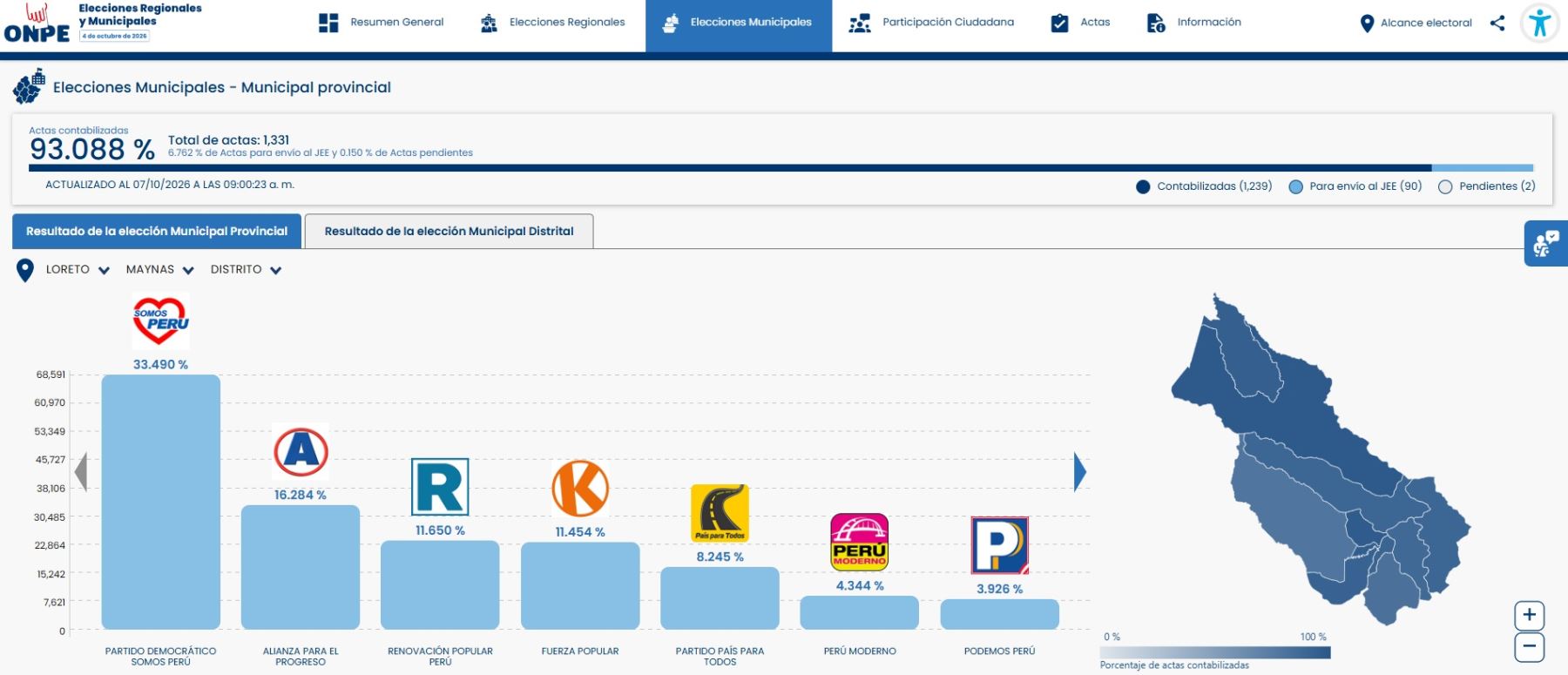
Task: Click the Perú Moderno party logo
Action: pos(860,541)
